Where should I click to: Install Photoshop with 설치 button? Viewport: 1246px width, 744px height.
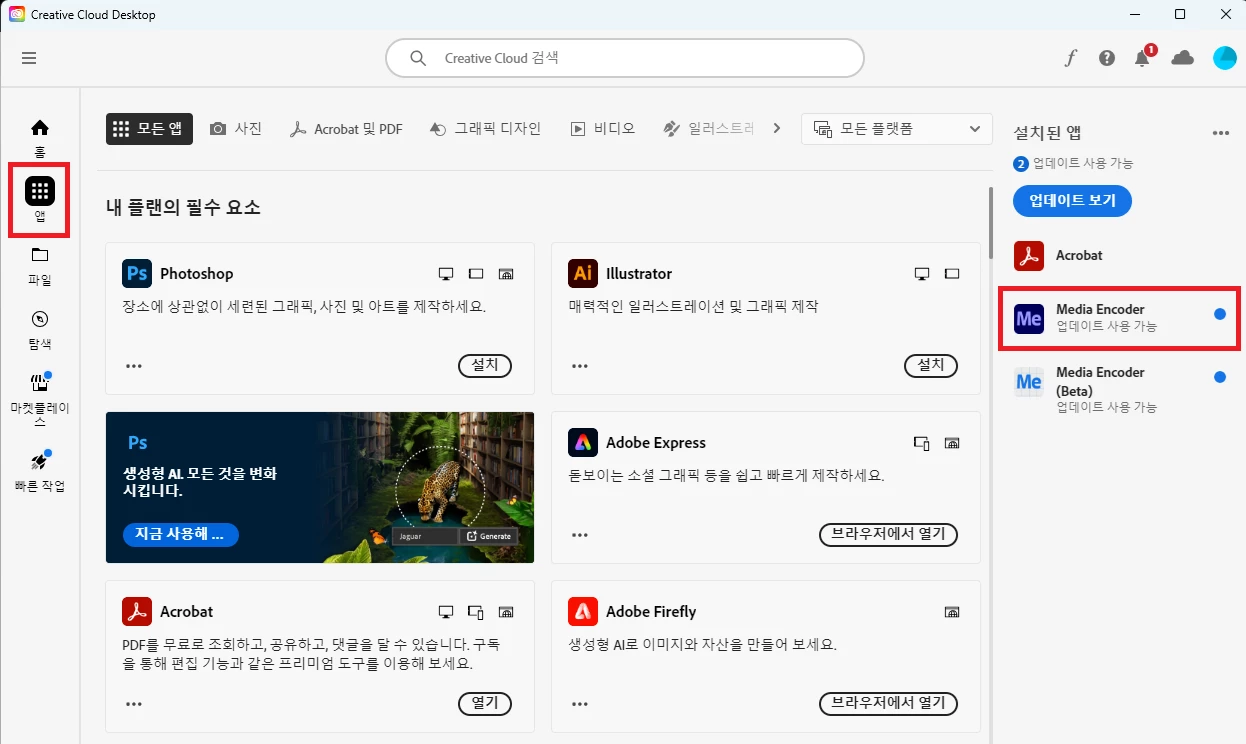[485, 365]
